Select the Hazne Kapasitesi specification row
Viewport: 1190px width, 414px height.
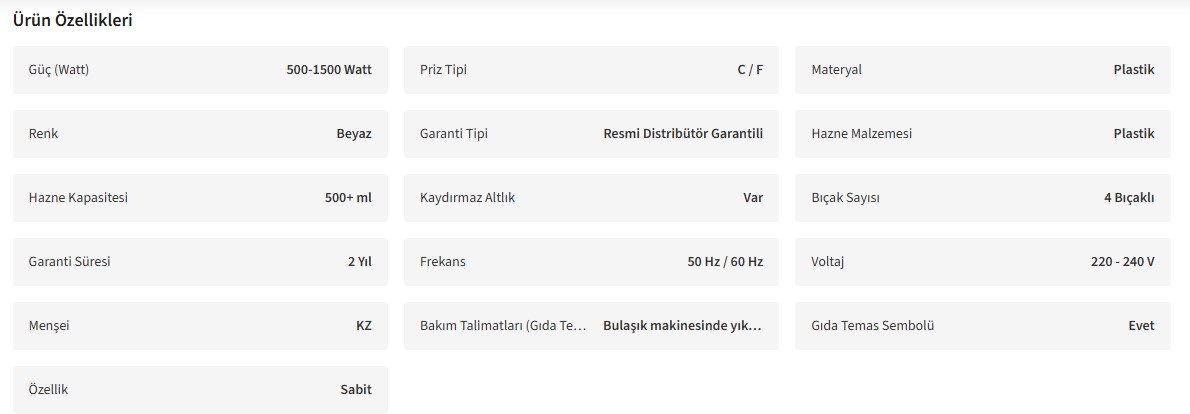[x=200, y=198]
